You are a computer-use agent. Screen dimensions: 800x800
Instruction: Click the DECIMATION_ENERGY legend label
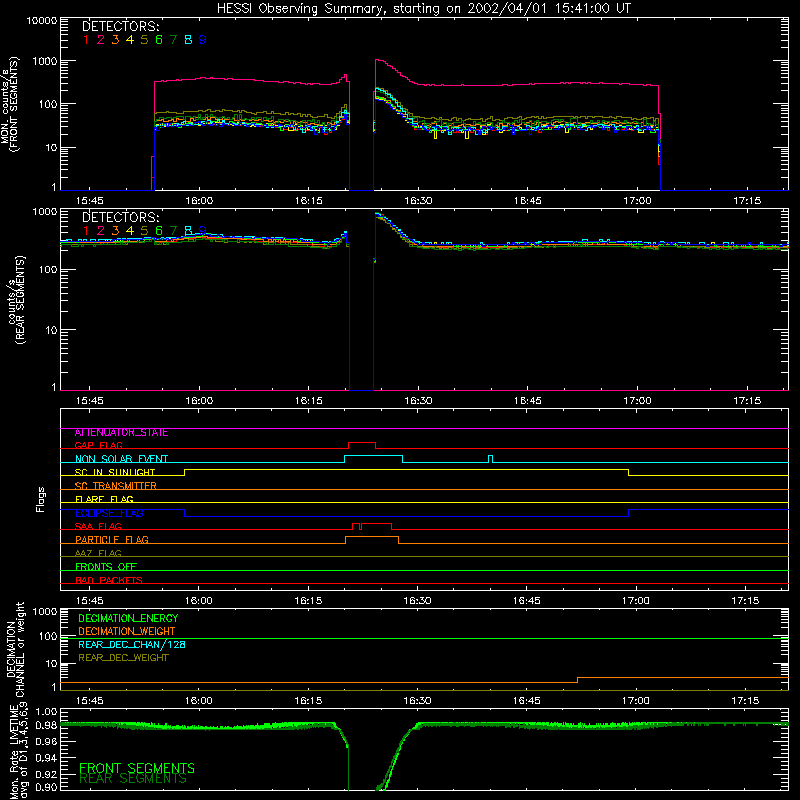pos(128,618)
